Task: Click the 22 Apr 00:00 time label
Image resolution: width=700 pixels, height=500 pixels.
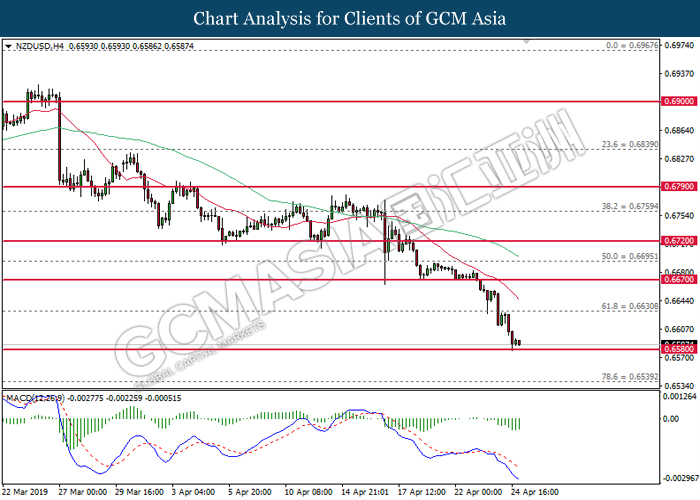Action: pyautogui.click(x=478, y=492)
